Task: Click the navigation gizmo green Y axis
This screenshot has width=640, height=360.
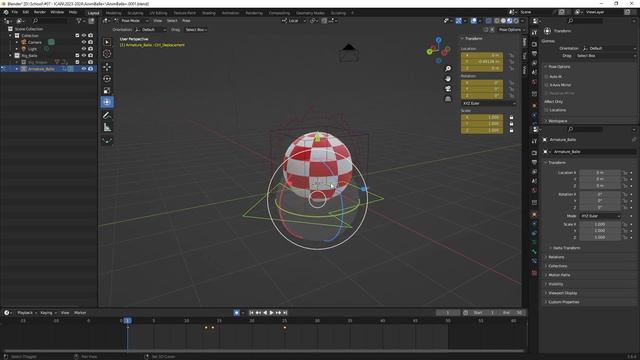Action: tap(429, 52)
